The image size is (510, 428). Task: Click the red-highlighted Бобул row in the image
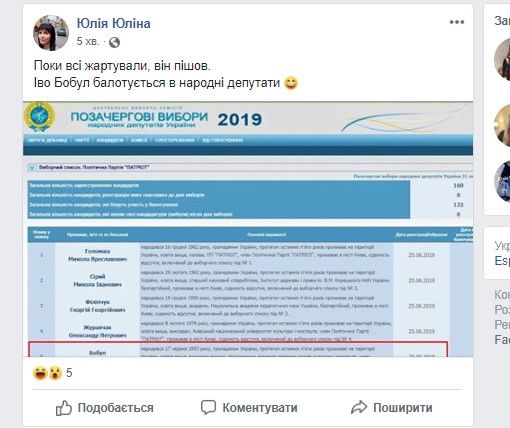click(x=238, y=349)
